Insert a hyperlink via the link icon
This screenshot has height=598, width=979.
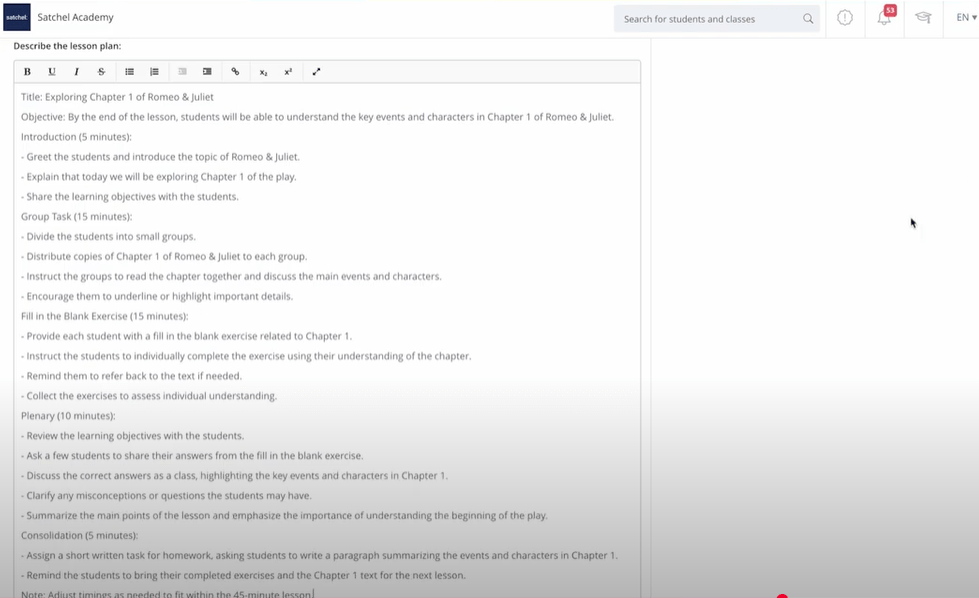point(236,72)
